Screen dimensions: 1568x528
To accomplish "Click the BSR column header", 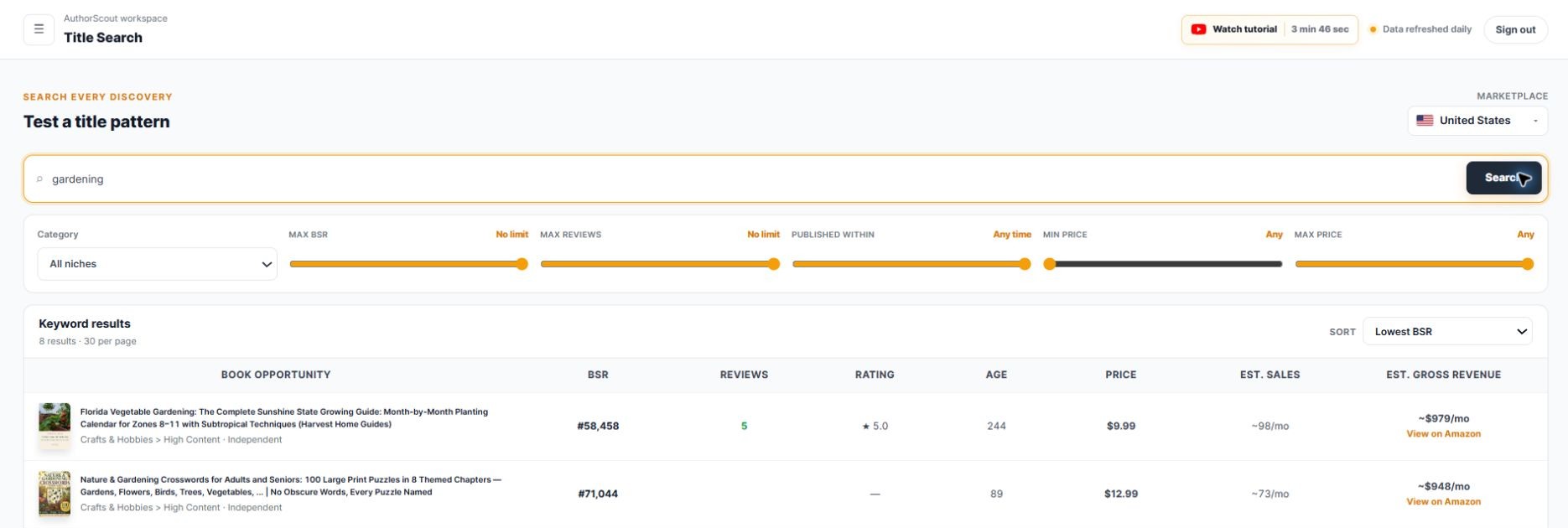I will [x=598, y=375].
